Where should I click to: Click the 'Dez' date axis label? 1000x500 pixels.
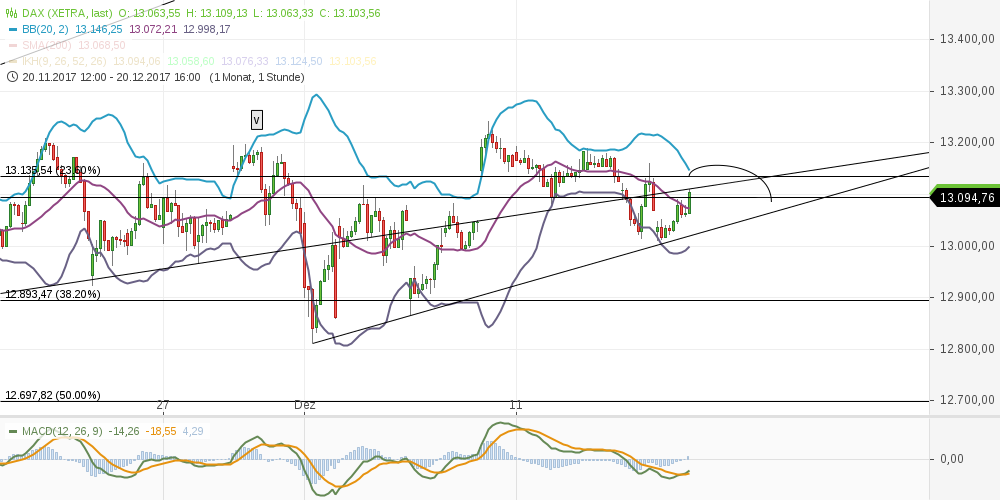(305, 405)
